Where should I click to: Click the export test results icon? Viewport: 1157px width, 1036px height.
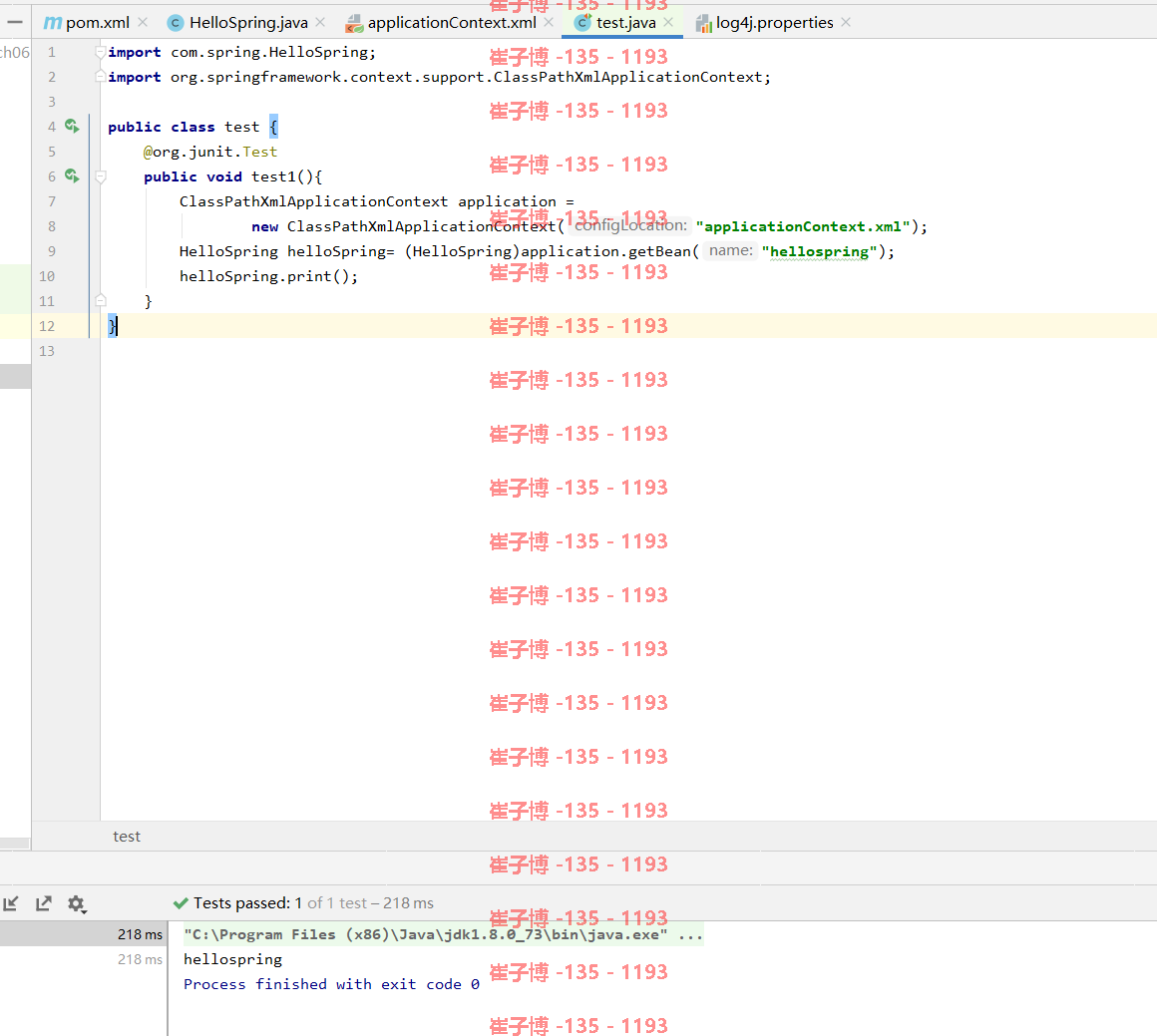(44, 903)
